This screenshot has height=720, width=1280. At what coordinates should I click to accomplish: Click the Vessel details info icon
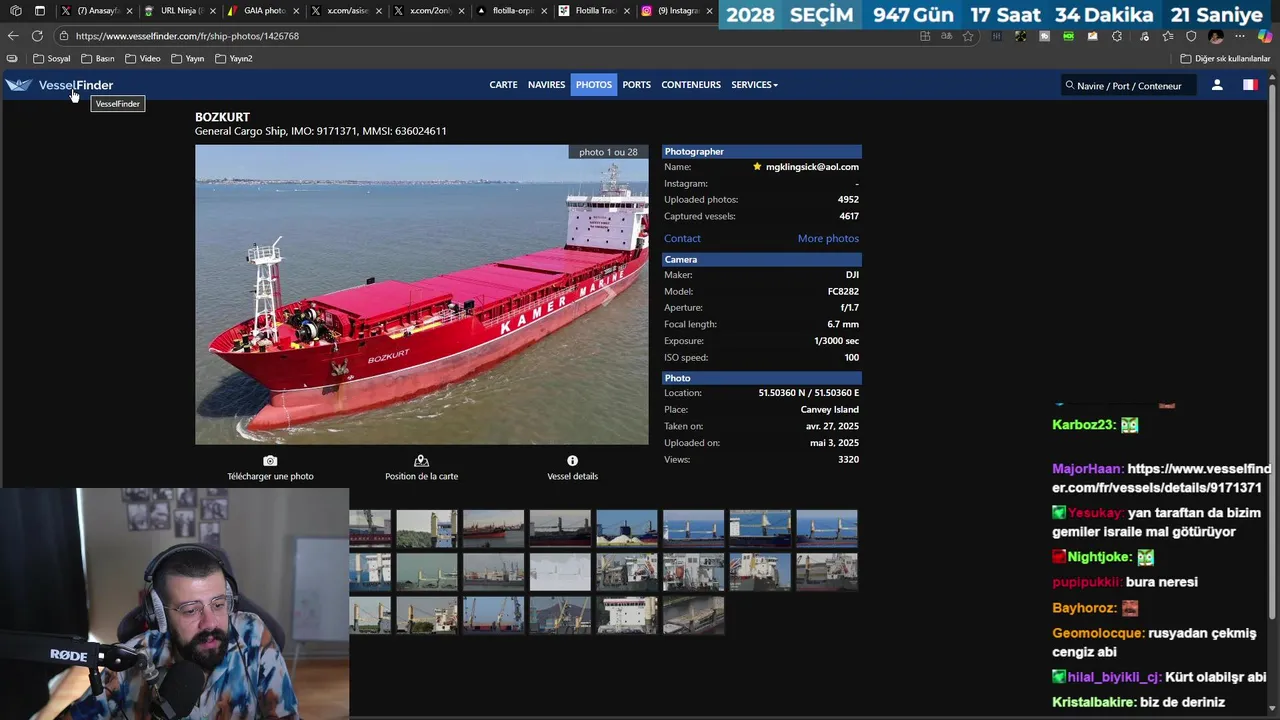point(572,461)
